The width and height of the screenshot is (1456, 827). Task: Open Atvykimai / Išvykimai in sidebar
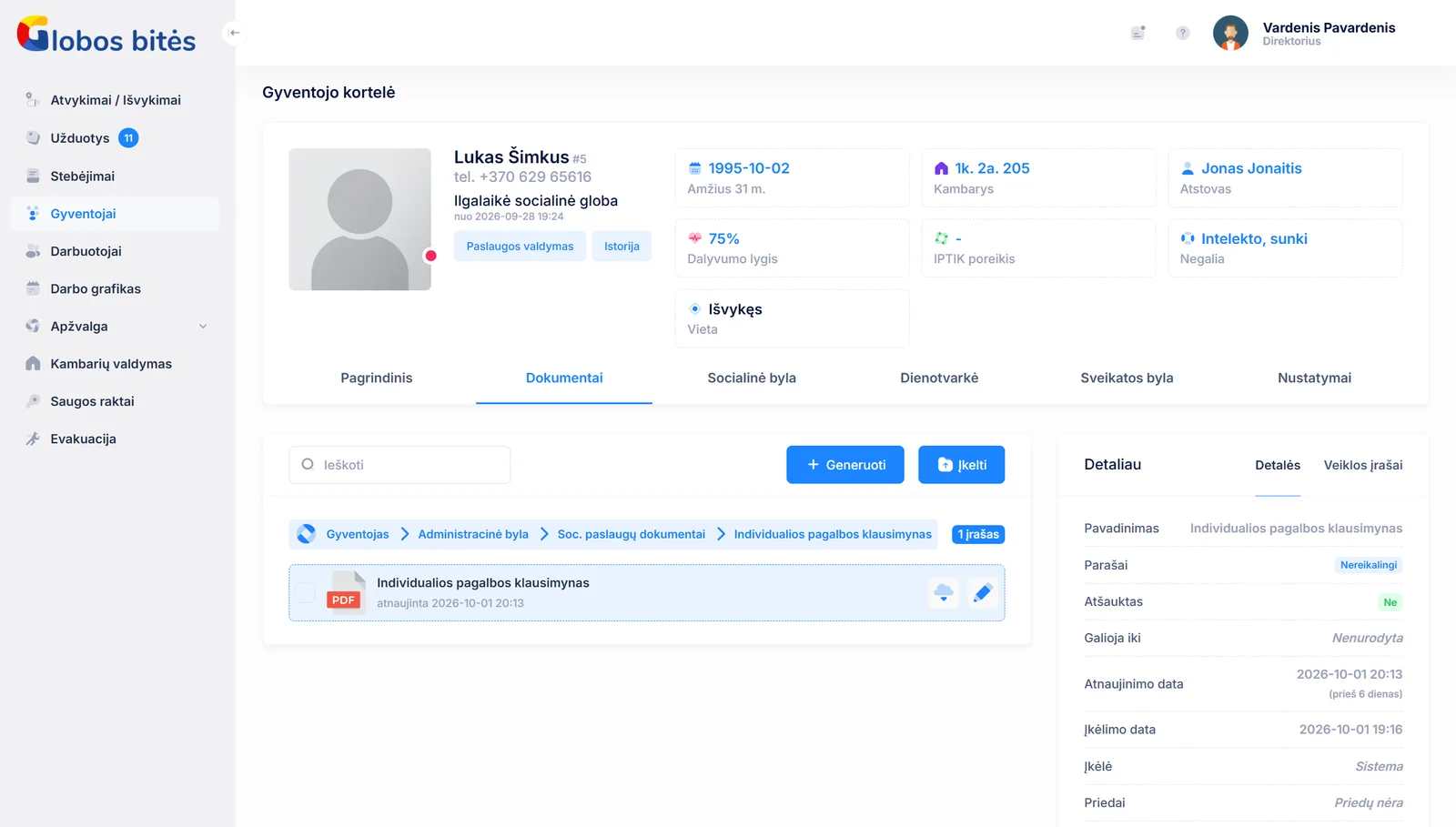[x=115, y=100]
